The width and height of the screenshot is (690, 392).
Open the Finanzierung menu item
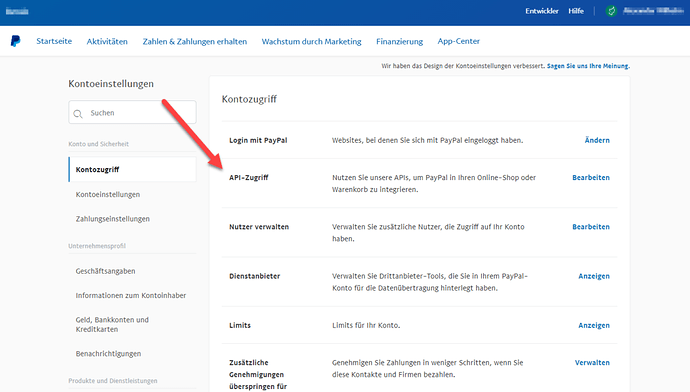(x=400, y=41)
